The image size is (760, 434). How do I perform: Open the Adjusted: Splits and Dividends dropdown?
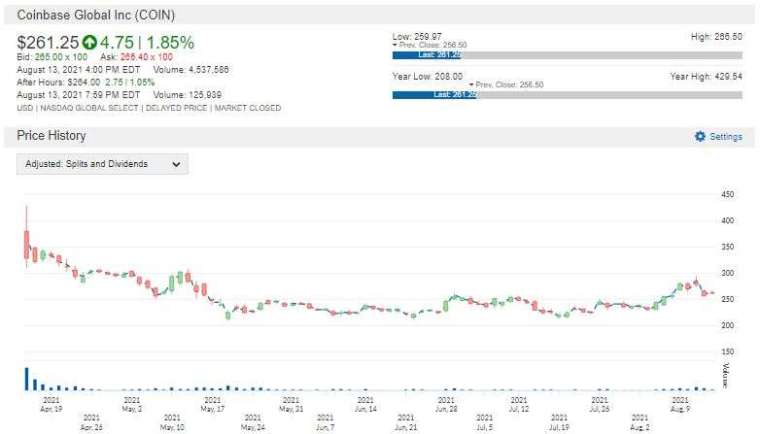pyautogui.click(x=102, y=164)
